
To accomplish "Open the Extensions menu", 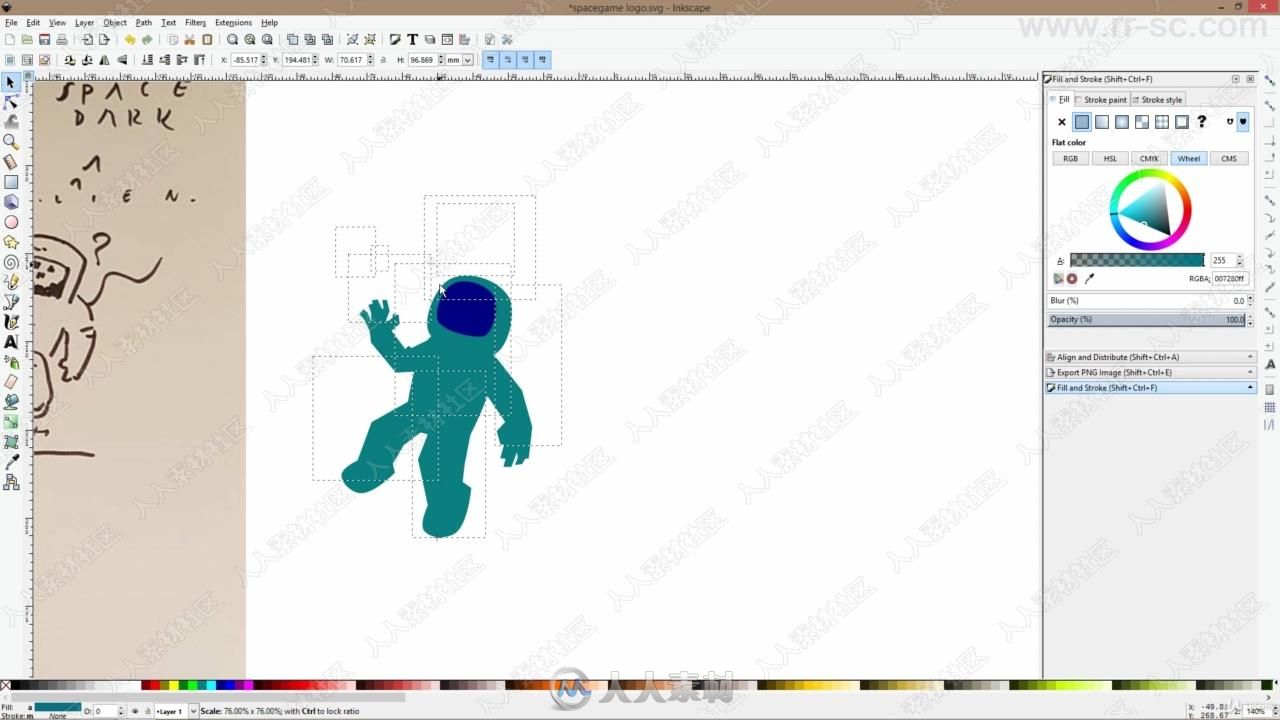I will click(x=233, y=22).
